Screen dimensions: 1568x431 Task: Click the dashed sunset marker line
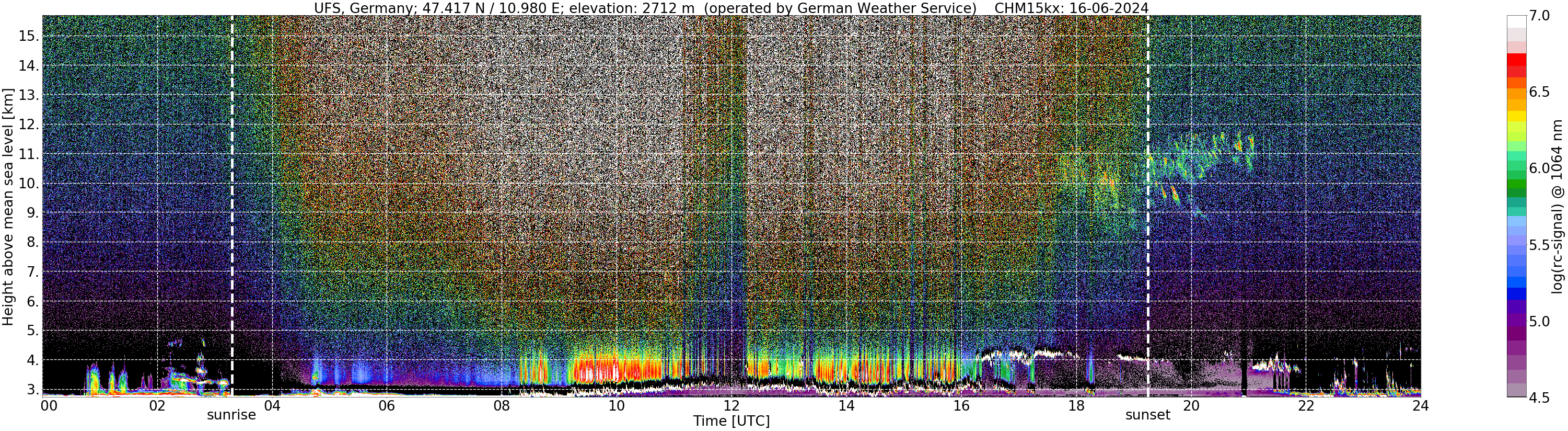point(1147,206)
